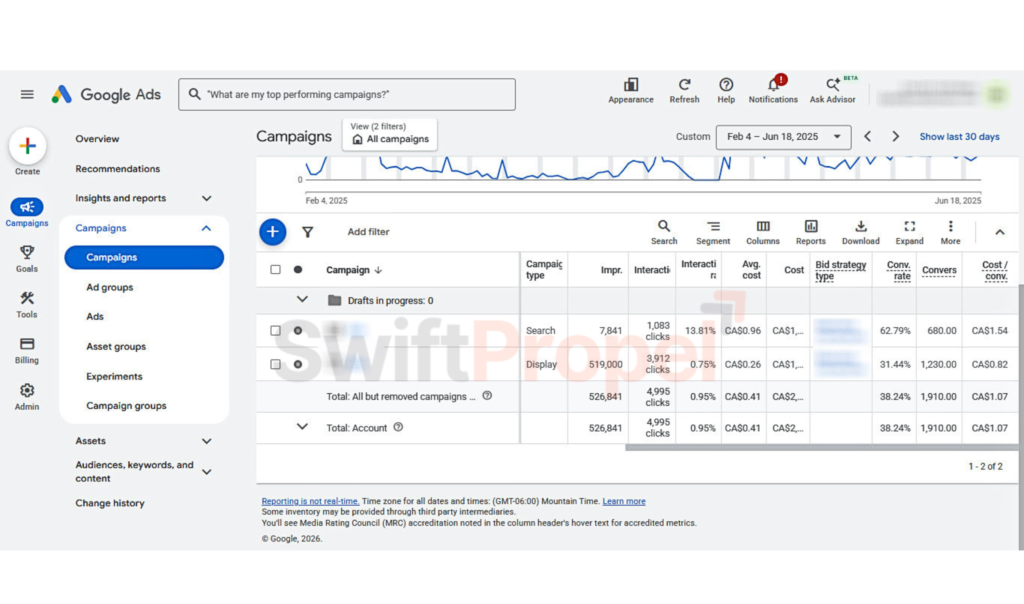Open the Feb 4 – Jun 18, 2025 date dropdown
The image size is (1024, 604).
coord(784,137)
